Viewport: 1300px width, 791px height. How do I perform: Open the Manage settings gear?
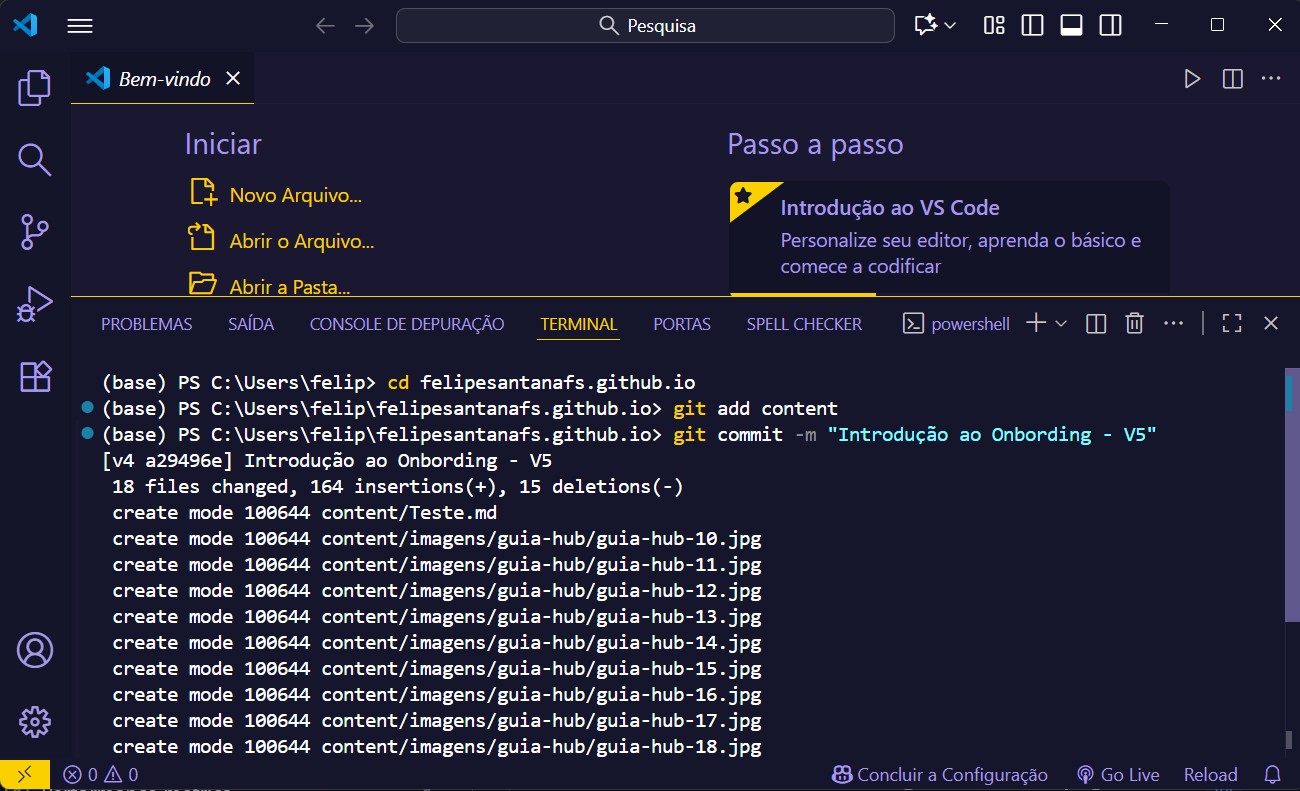click(x=34, y=721)
